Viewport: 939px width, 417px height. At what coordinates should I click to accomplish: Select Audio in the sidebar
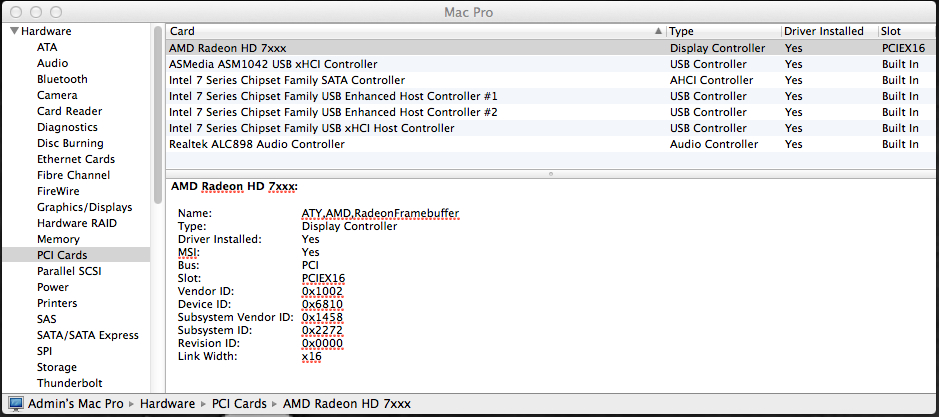pos(53,64)
